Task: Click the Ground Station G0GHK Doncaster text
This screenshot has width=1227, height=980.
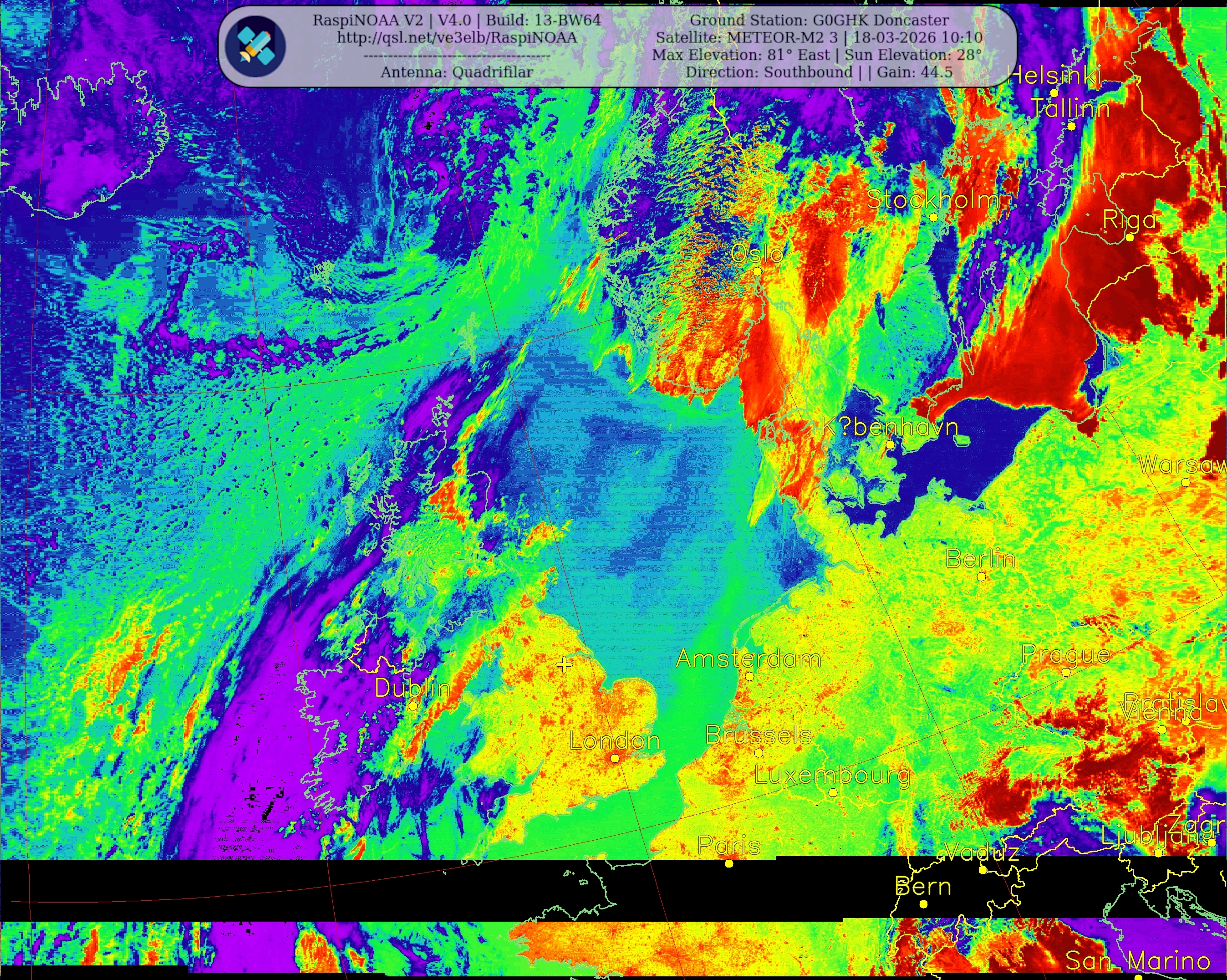Action: (819, 20)
